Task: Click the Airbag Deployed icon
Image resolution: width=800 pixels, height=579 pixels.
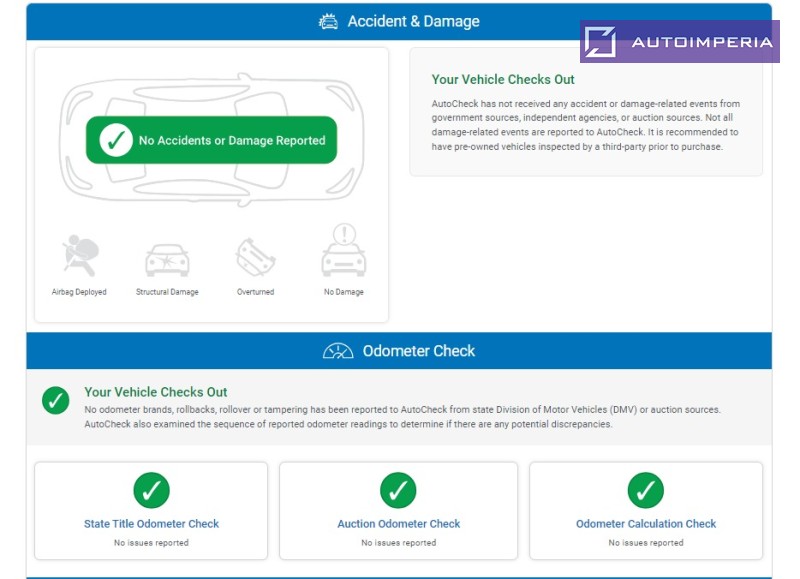Action: (x=80, y=255)
